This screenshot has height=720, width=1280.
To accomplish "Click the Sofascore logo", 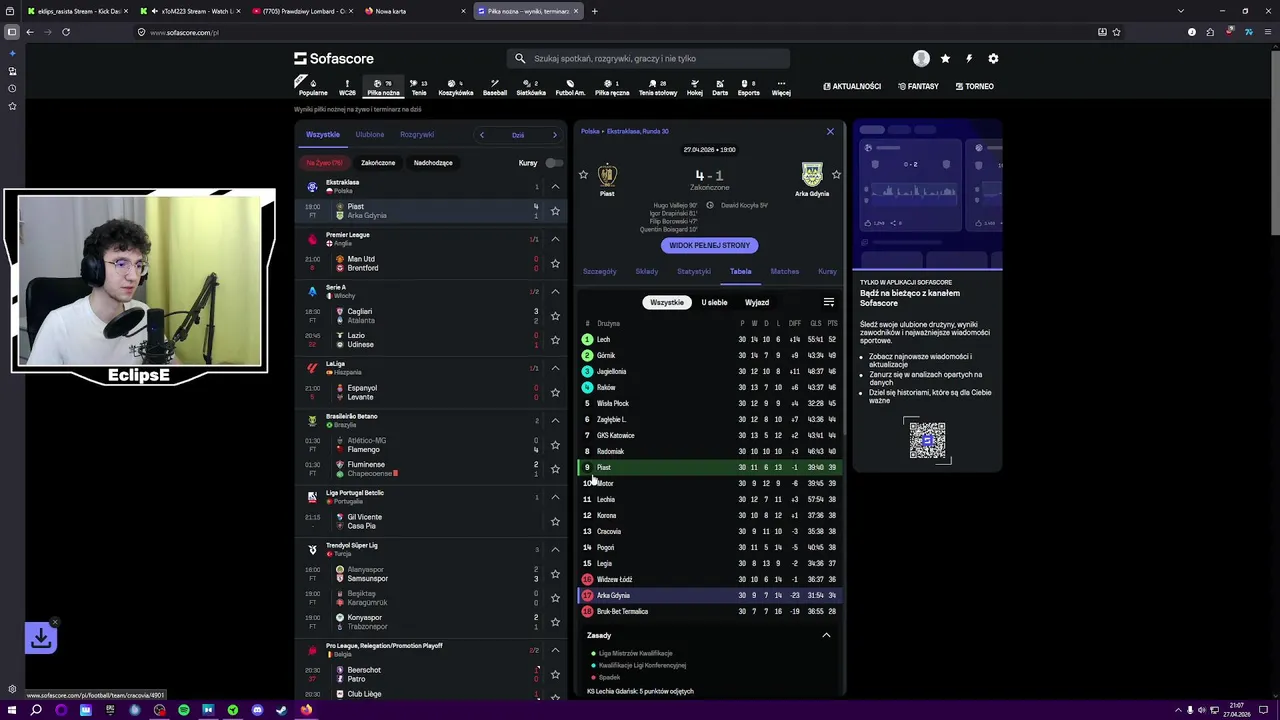I will pyautogui.click(x=334, y=59).
